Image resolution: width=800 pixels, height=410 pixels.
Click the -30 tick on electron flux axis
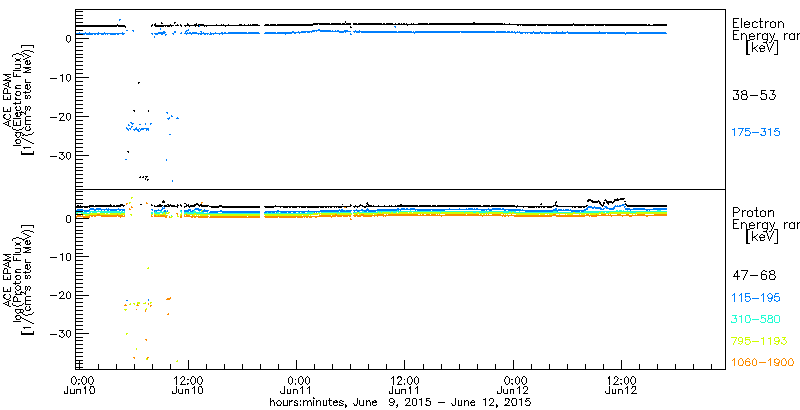[60, 156]
